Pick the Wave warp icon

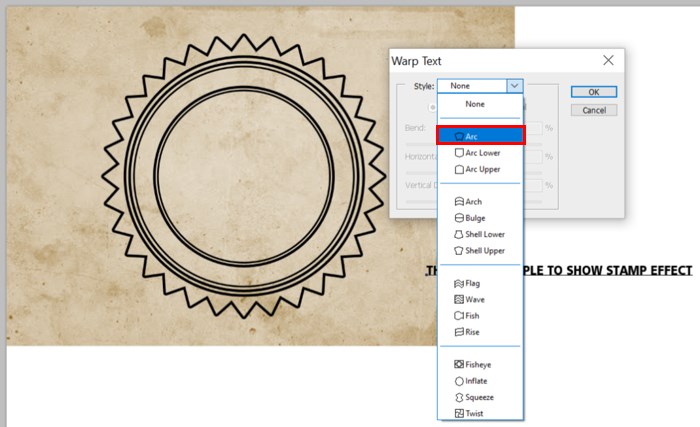(459, 299)
